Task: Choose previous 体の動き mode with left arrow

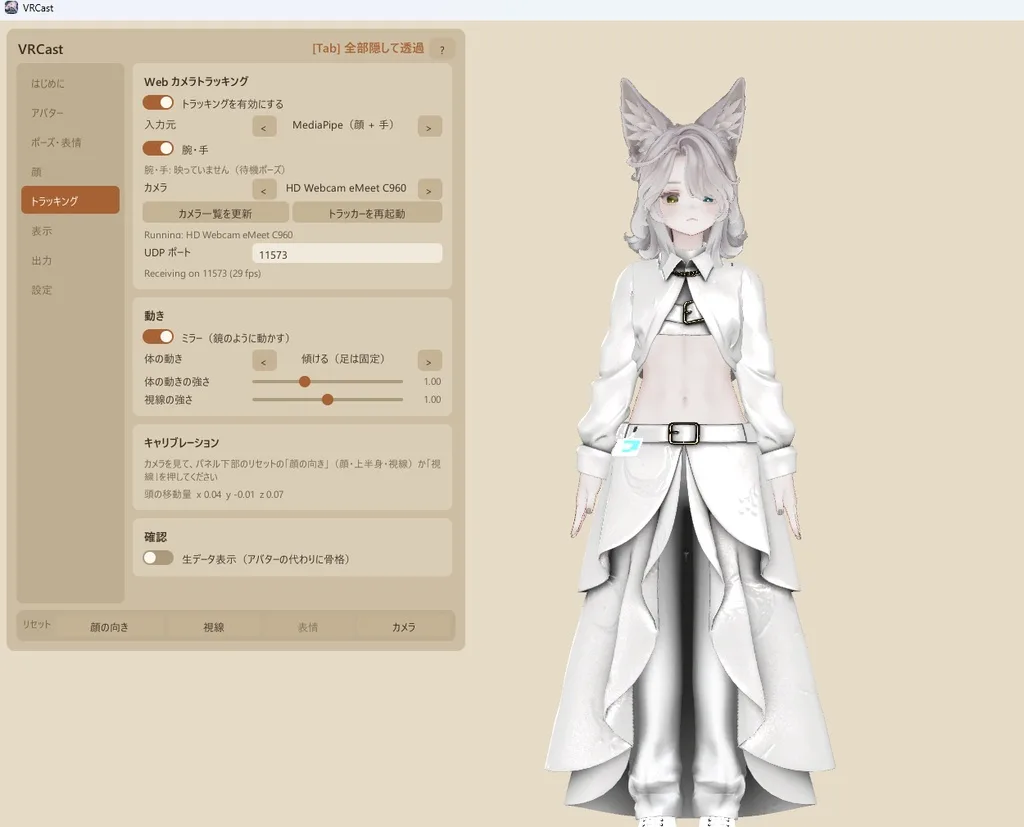Action: click(264, 361)
